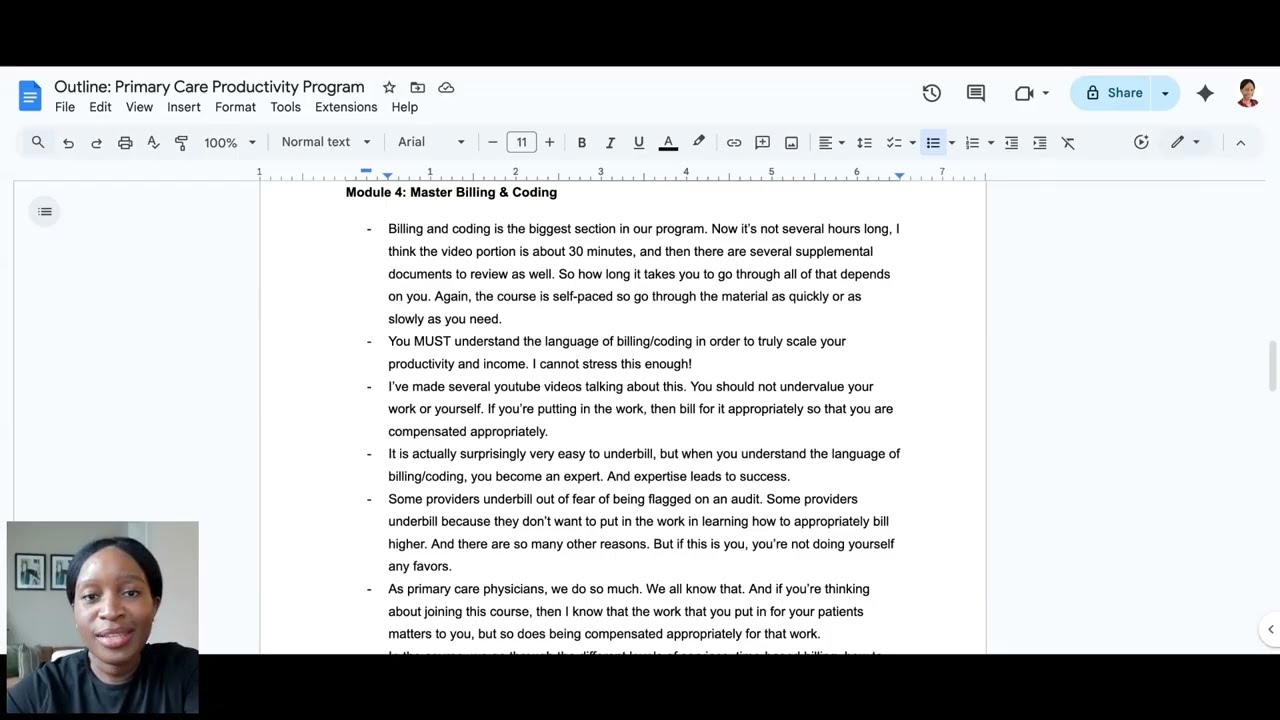The image size is (1280, 720).
Task: Rename the document title field
Action: coord(209,87)
